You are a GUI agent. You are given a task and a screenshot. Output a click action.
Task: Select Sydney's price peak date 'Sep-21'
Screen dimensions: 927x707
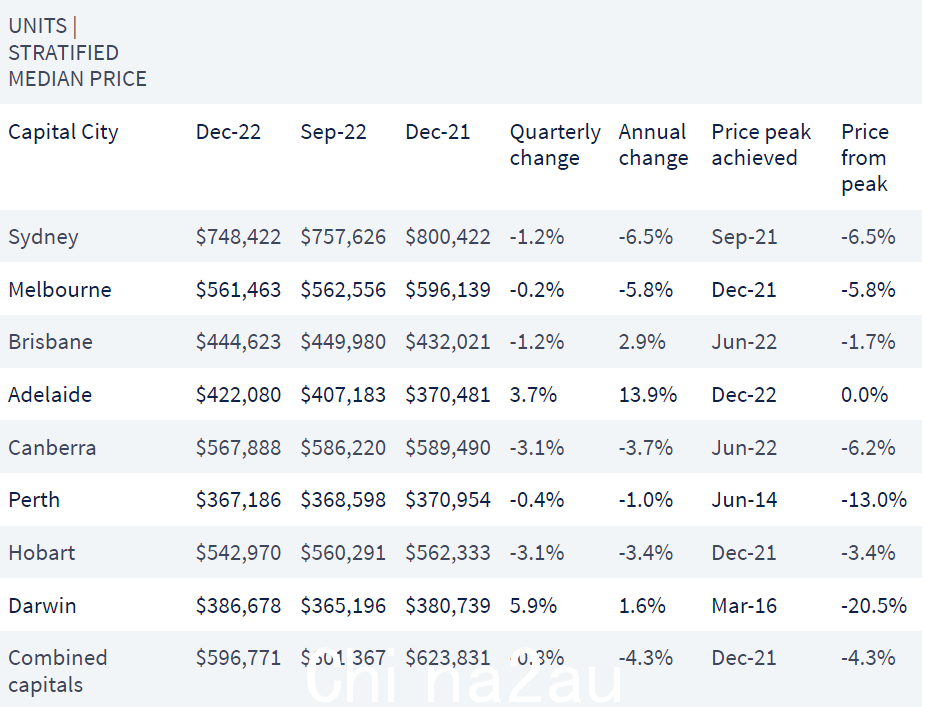tap(744, 237)
